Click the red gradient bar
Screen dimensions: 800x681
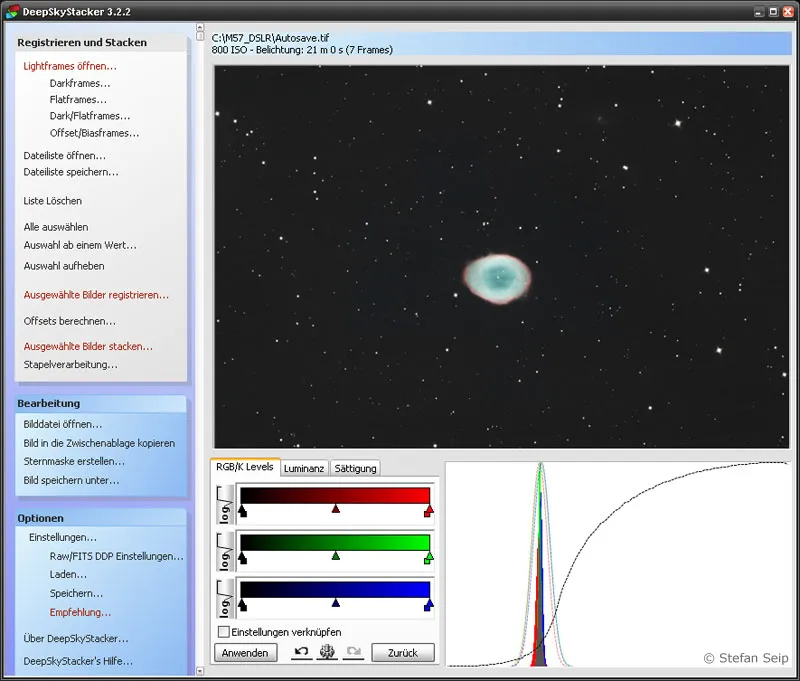coord(335,496)
